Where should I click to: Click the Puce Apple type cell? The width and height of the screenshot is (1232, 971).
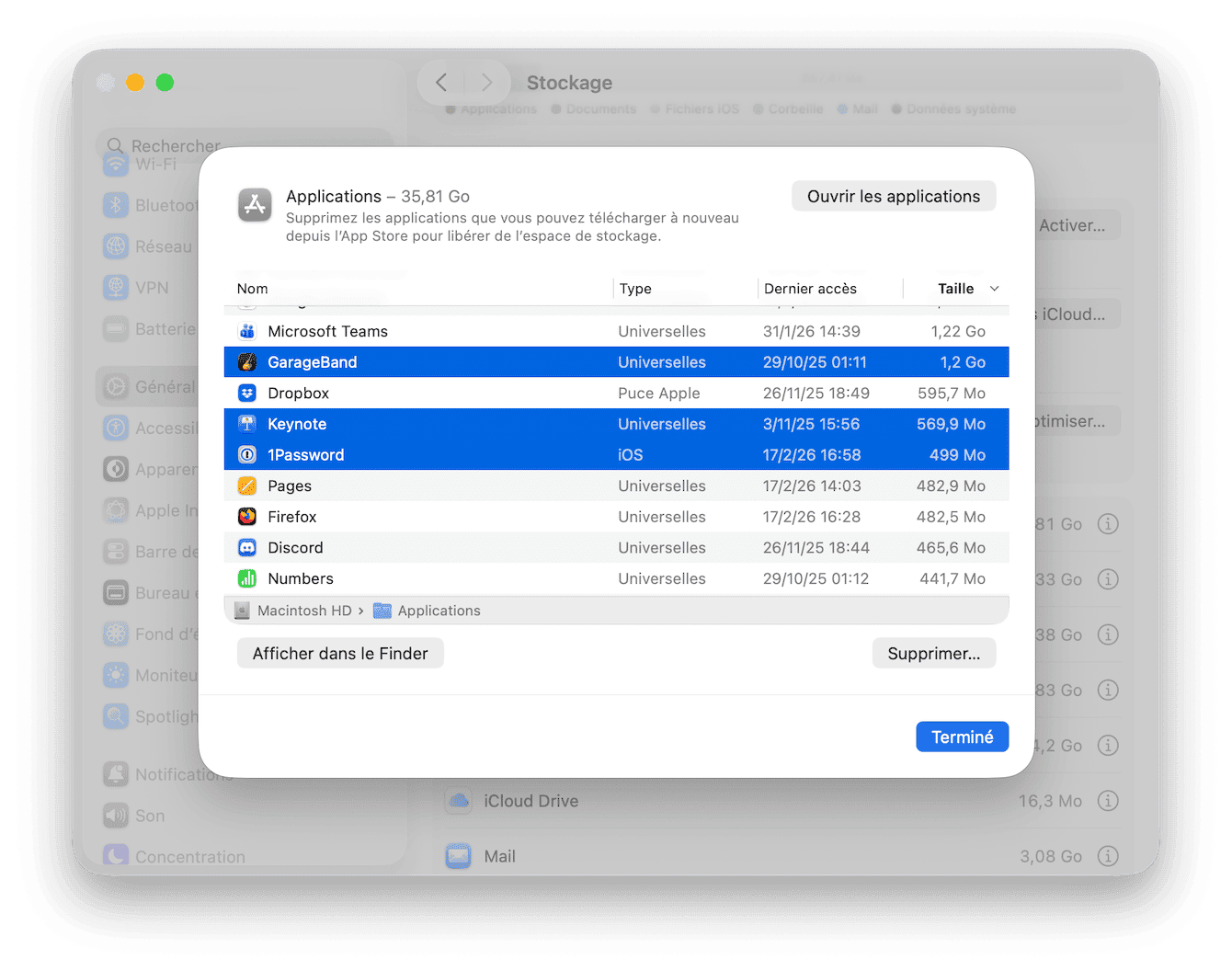pyautogui.click(x=658, y=393)
